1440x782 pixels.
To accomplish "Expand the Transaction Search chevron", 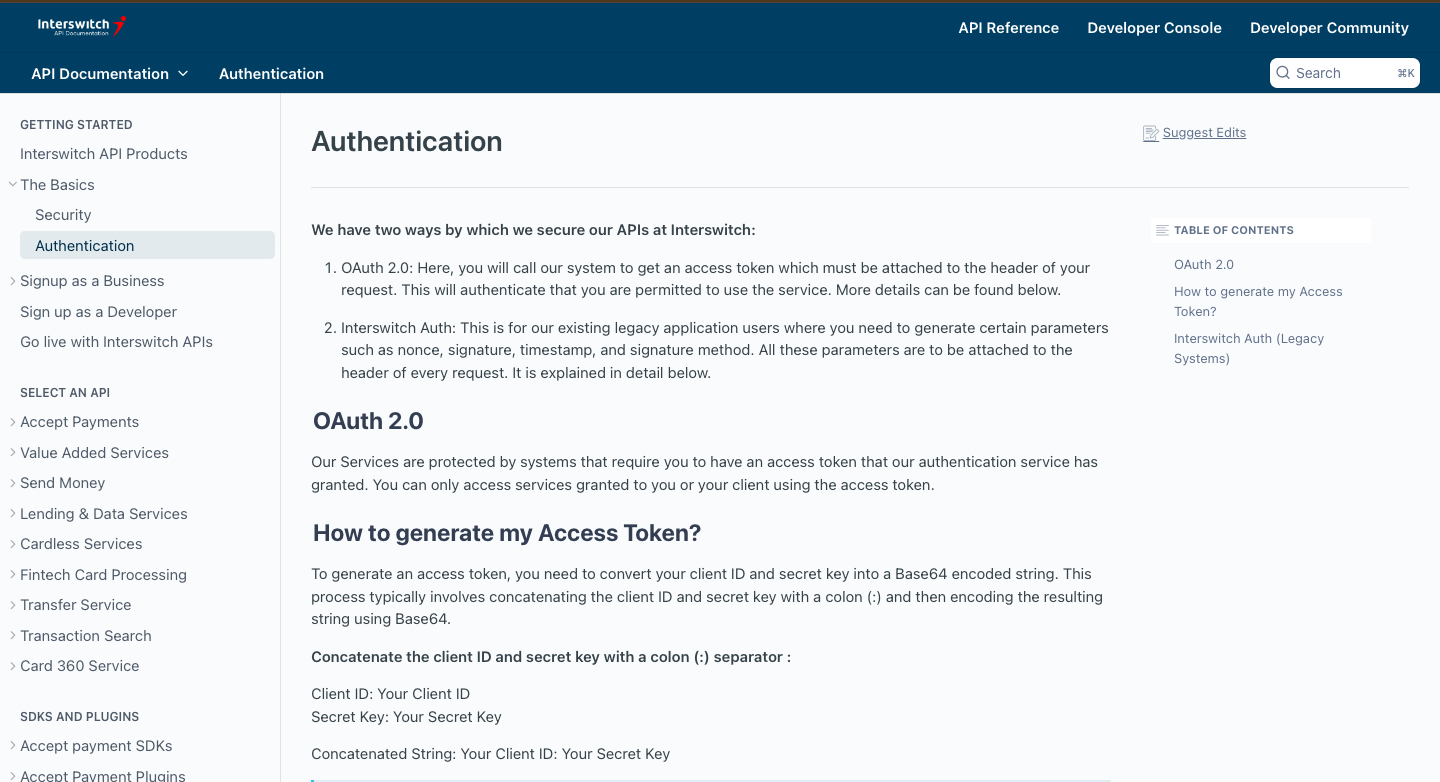I will pyautogui.click(x=12, y=636).
